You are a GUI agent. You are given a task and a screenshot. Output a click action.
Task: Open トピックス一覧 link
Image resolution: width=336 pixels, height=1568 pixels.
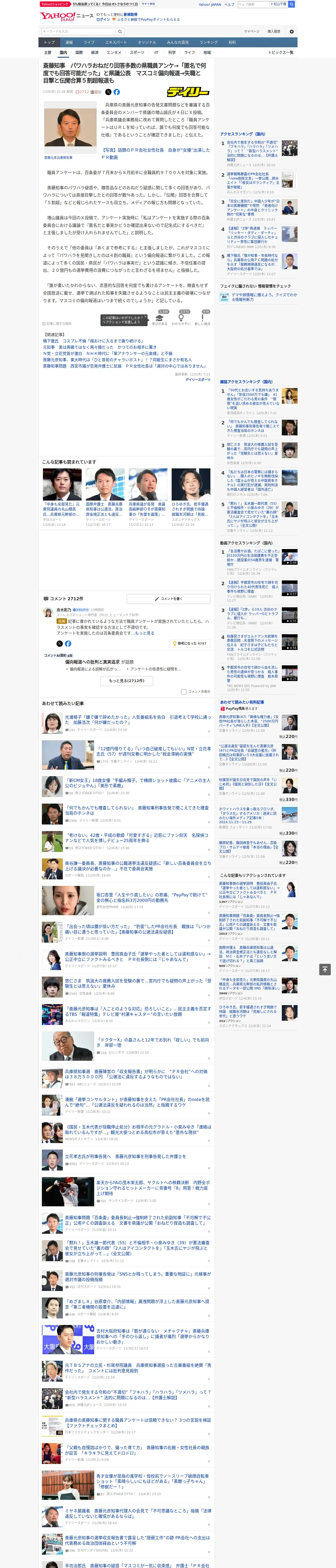coord(281,52)
